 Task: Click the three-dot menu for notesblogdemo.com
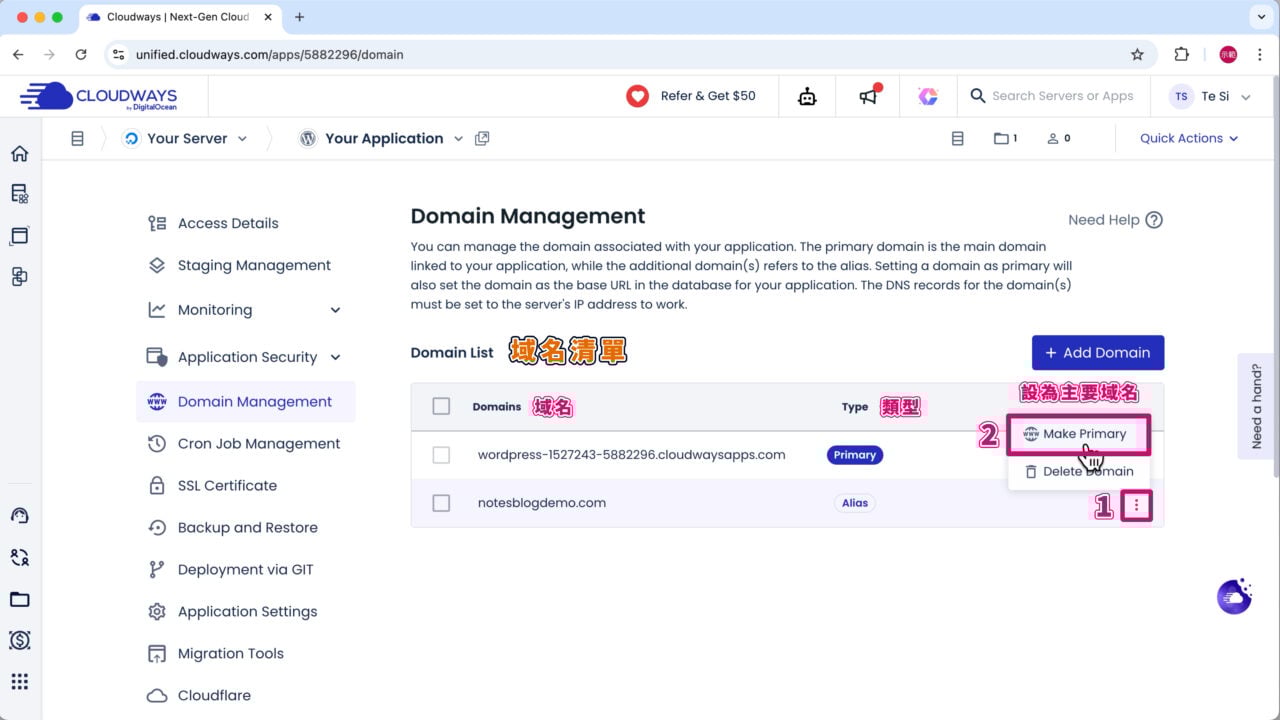pyautogui.click(x=1136, y=506)
